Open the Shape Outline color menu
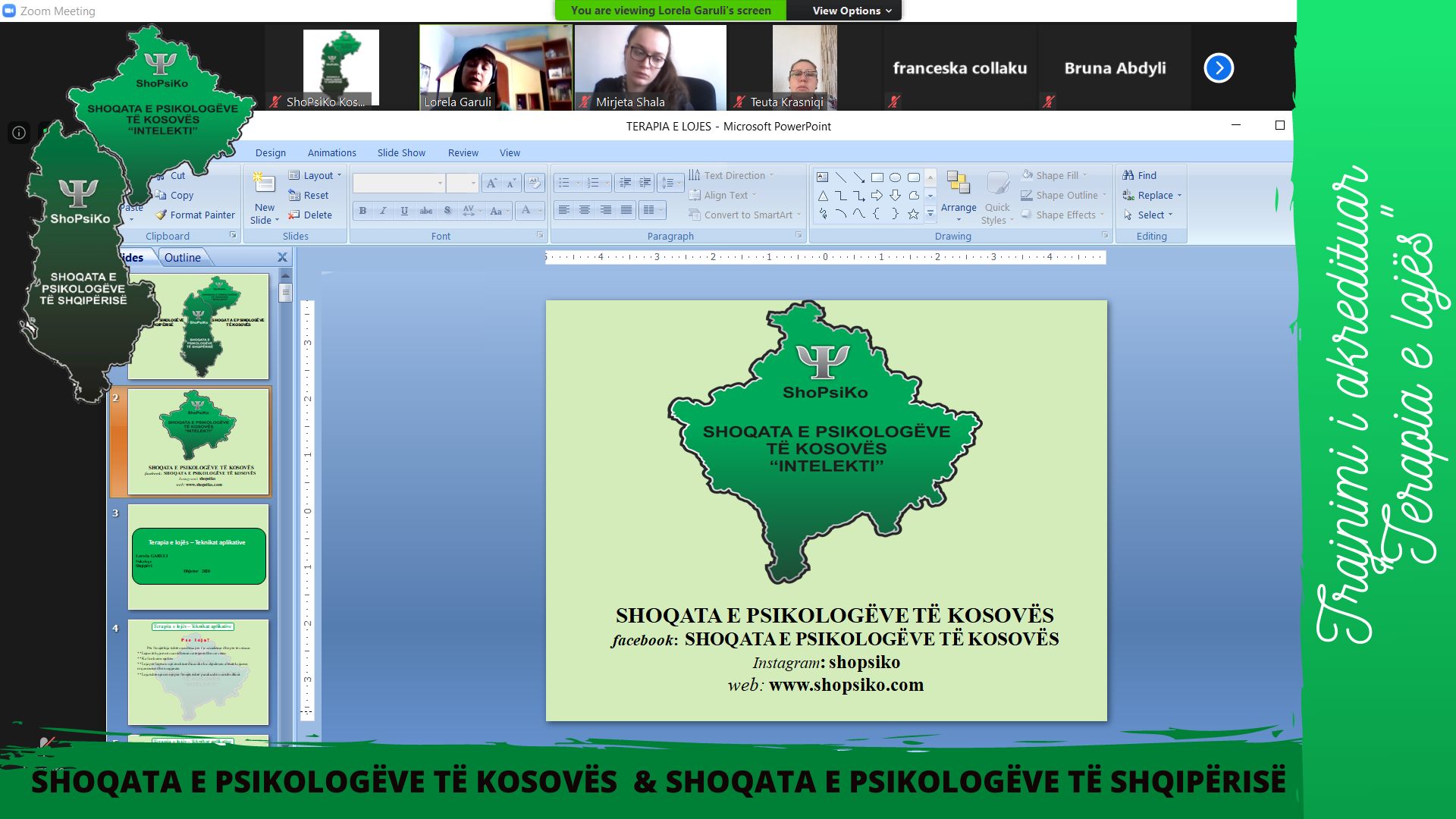 tap(1063, 195)
